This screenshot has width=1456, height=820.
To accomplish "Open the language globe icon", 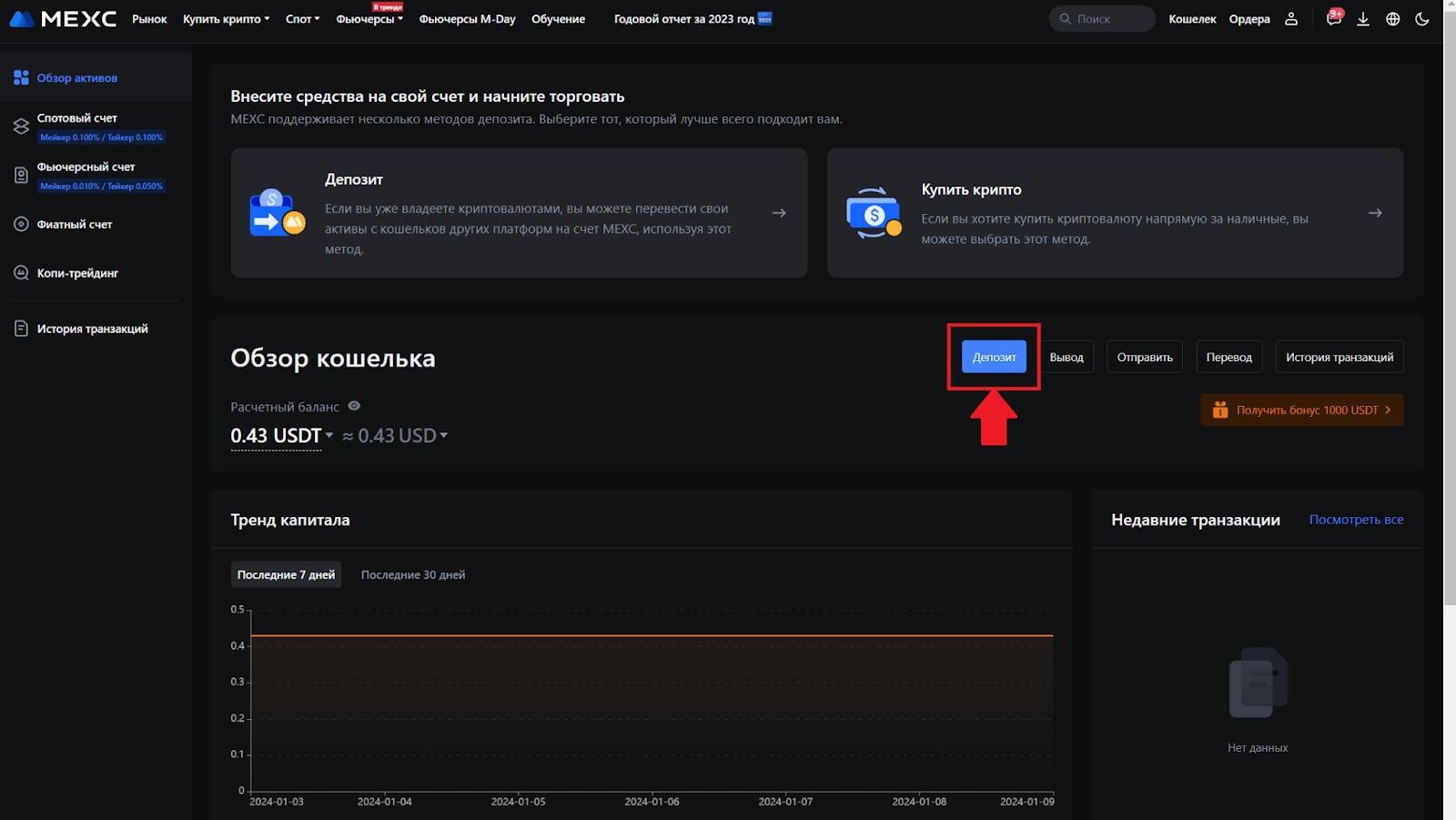I will click(1392, 19).
